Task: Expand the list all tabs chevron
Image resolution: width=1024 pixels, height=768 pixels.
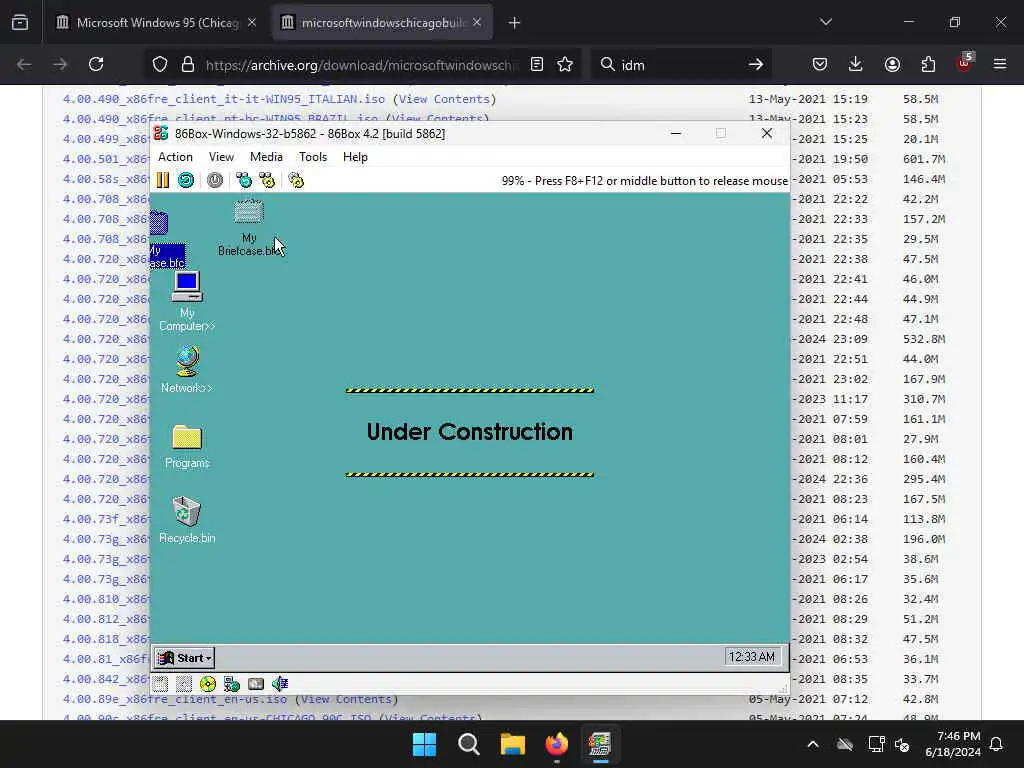Action: pyautogui.click(x=825, y=22)
